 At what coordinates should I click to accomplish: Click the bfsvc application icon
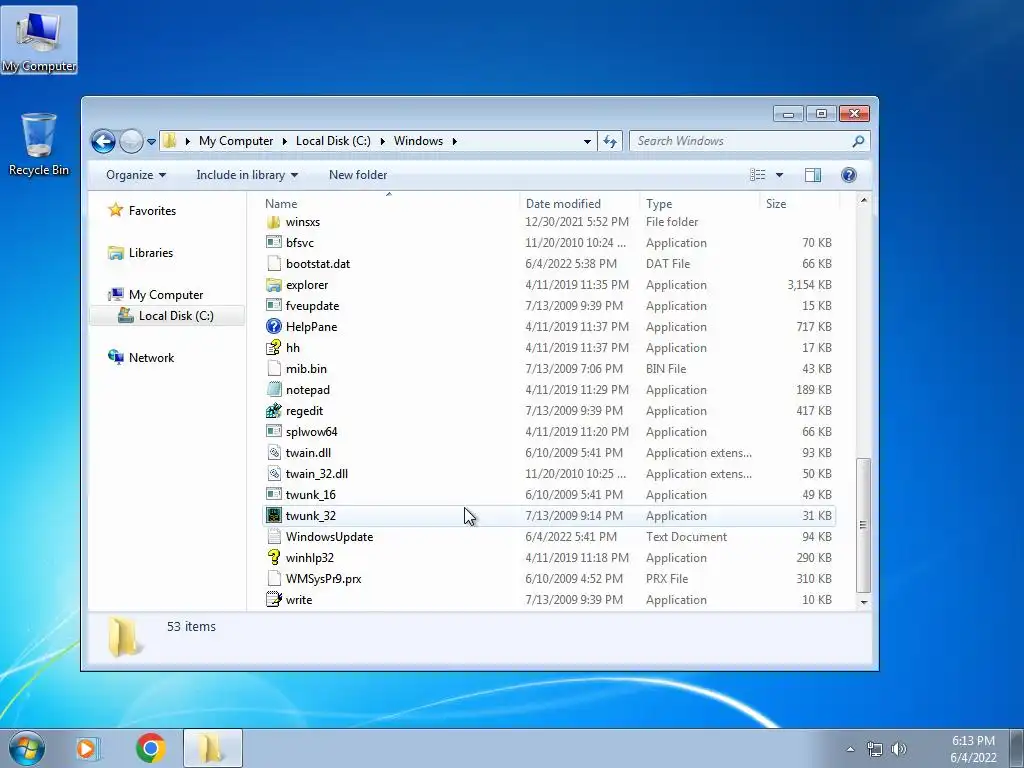pyautogui.click(x=274, y=243)
